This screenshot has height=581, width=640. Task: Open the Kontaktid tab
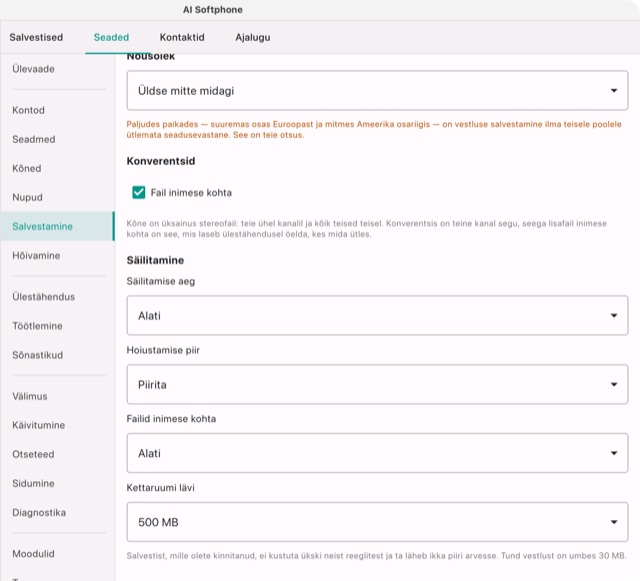pos(182,37)
